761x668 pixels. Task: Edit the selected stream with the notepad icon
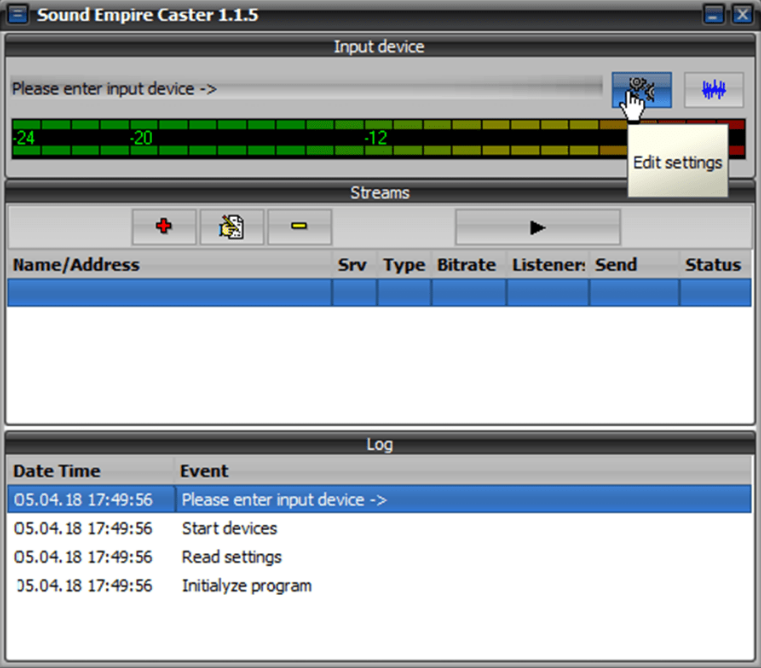pyautogui.click(x=232, y=227)
